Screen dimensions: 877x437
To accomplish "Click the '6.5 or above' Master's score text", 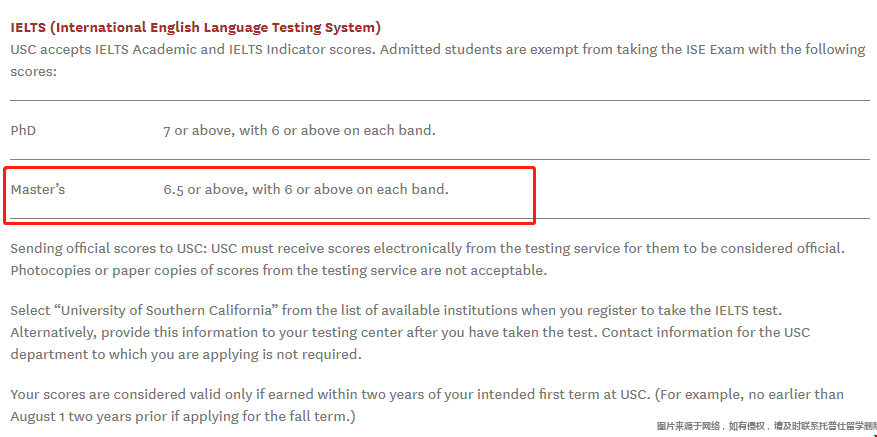I will point(205,189).
